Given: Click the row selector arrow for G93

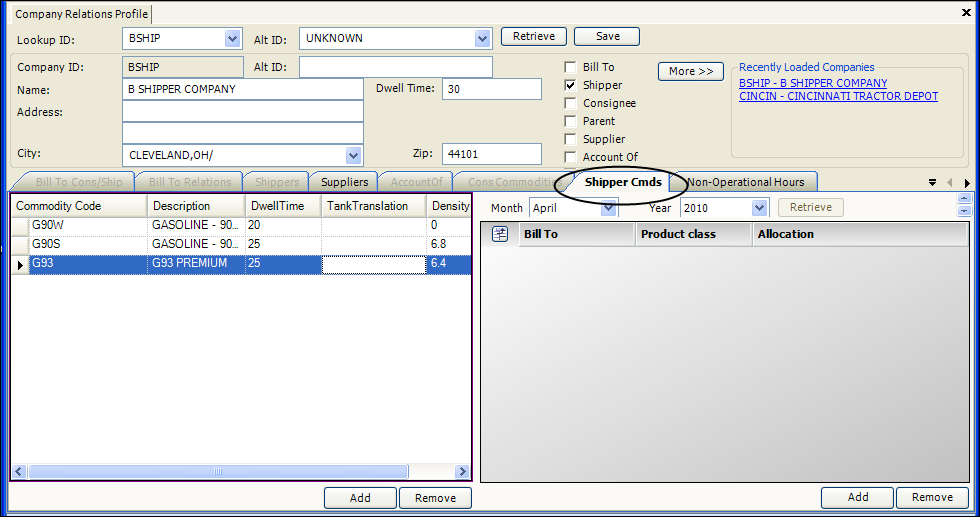Looking at the screenshot, I should pos(20,265).
